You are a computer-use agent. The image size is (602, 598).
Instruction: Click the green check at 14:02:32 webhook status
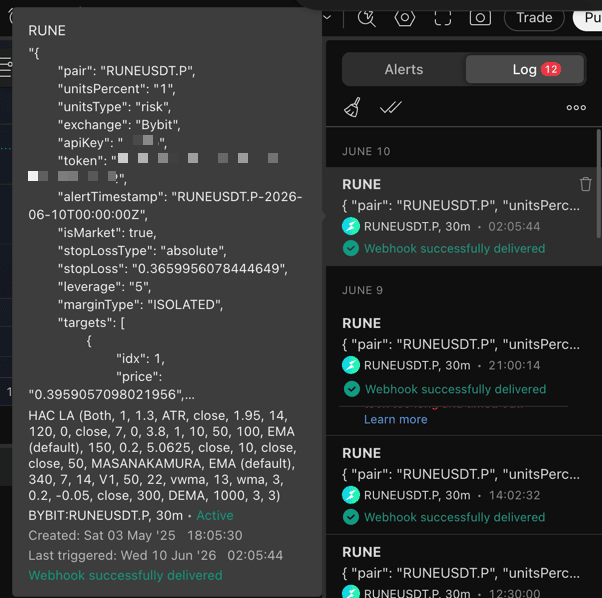(x=351, y=517)
